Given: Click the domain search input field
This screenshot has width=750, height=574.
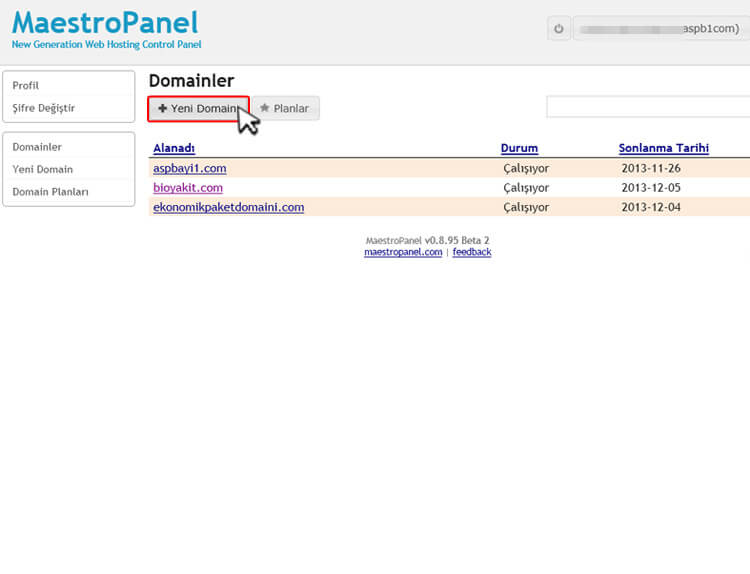Looking at the screenshot, I should [647, 107].
